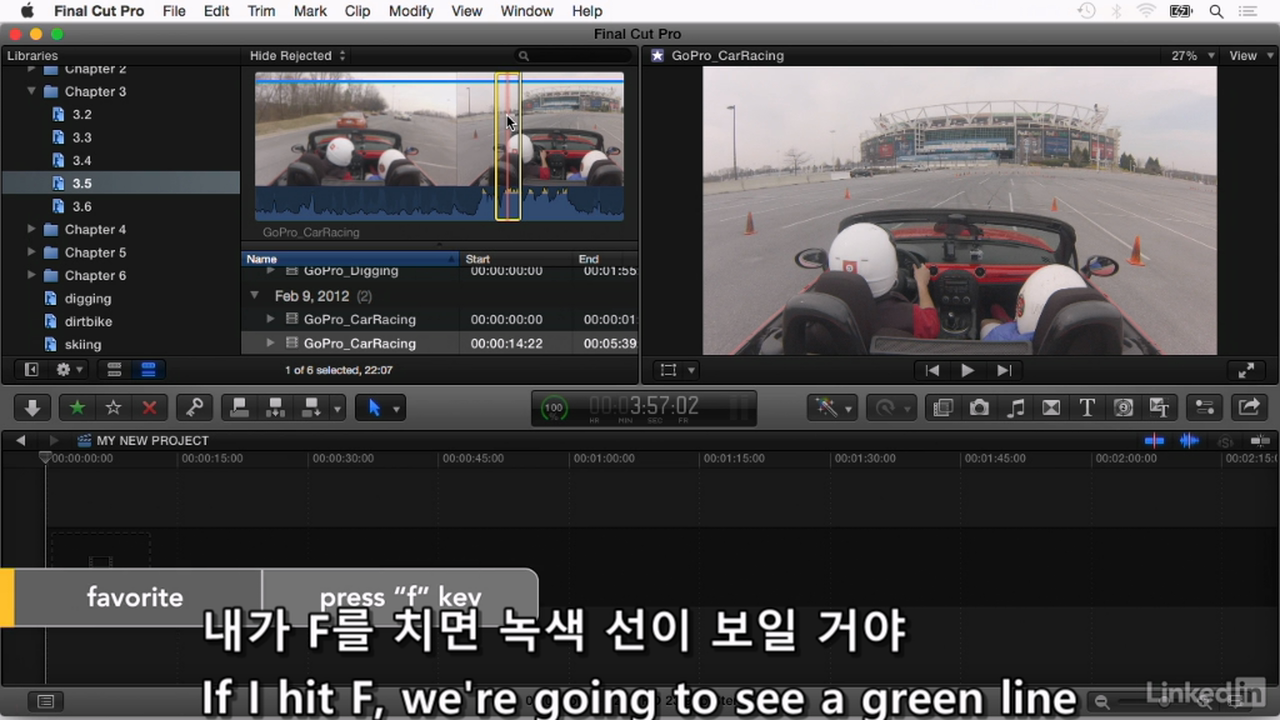This screenshot has height=720, width=1280.
Task: Open the viewer View options menu
Action: coord(1249,56)
